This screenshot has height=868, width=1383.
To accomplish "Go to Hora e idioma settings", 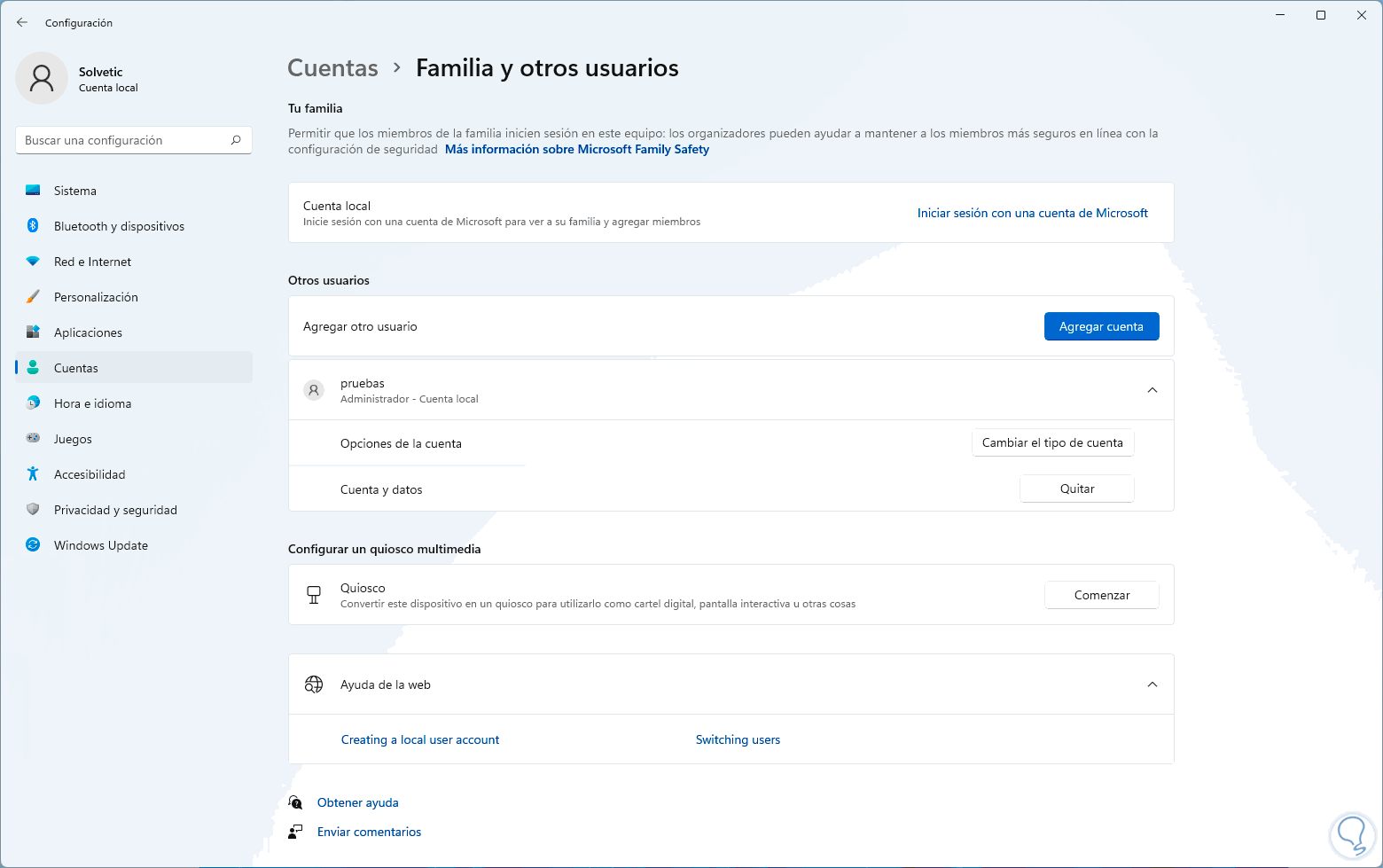I will coord(92,403).
